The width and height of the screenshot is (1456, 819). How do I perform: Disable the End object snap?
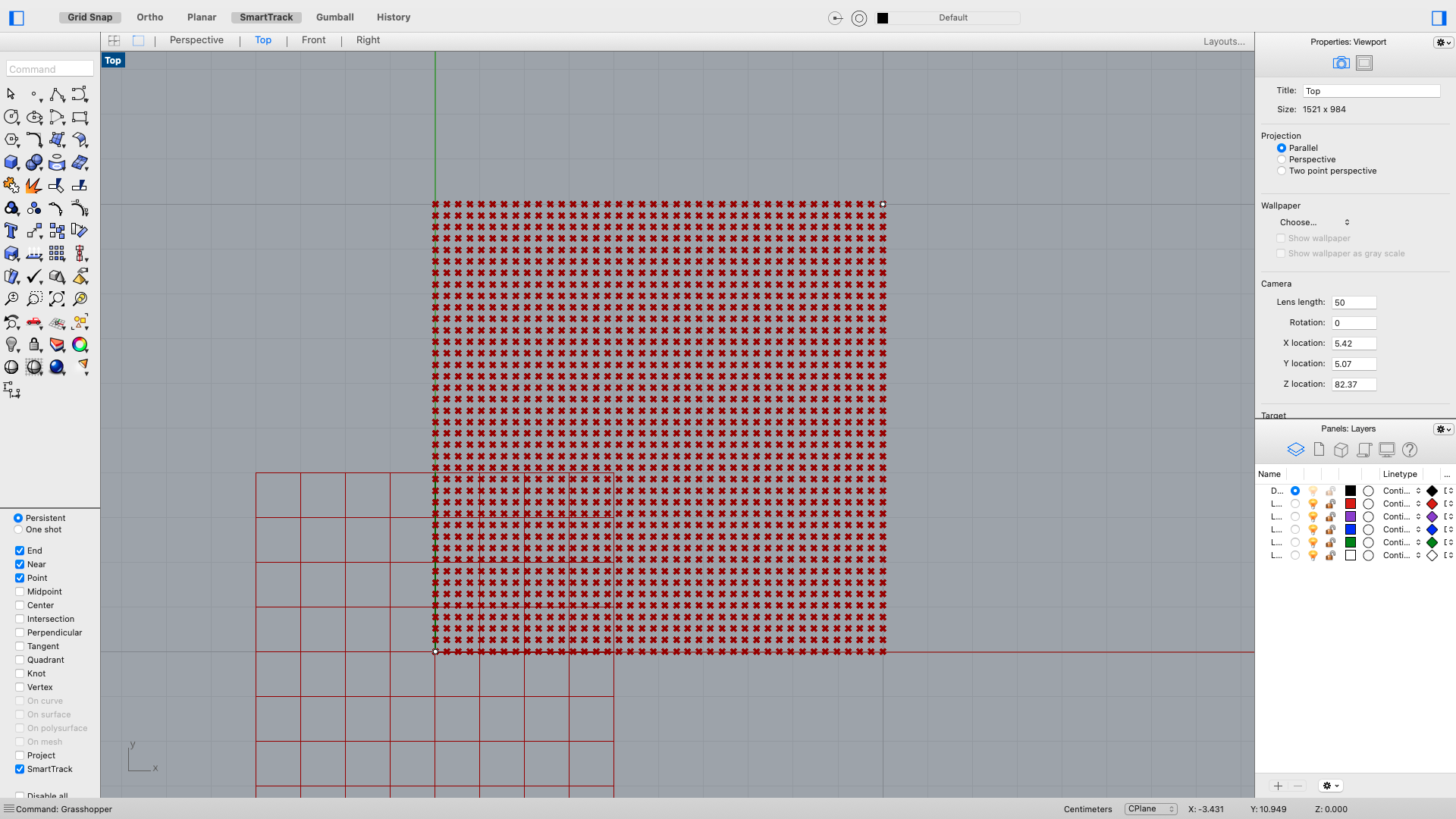[x=20, y=551]
